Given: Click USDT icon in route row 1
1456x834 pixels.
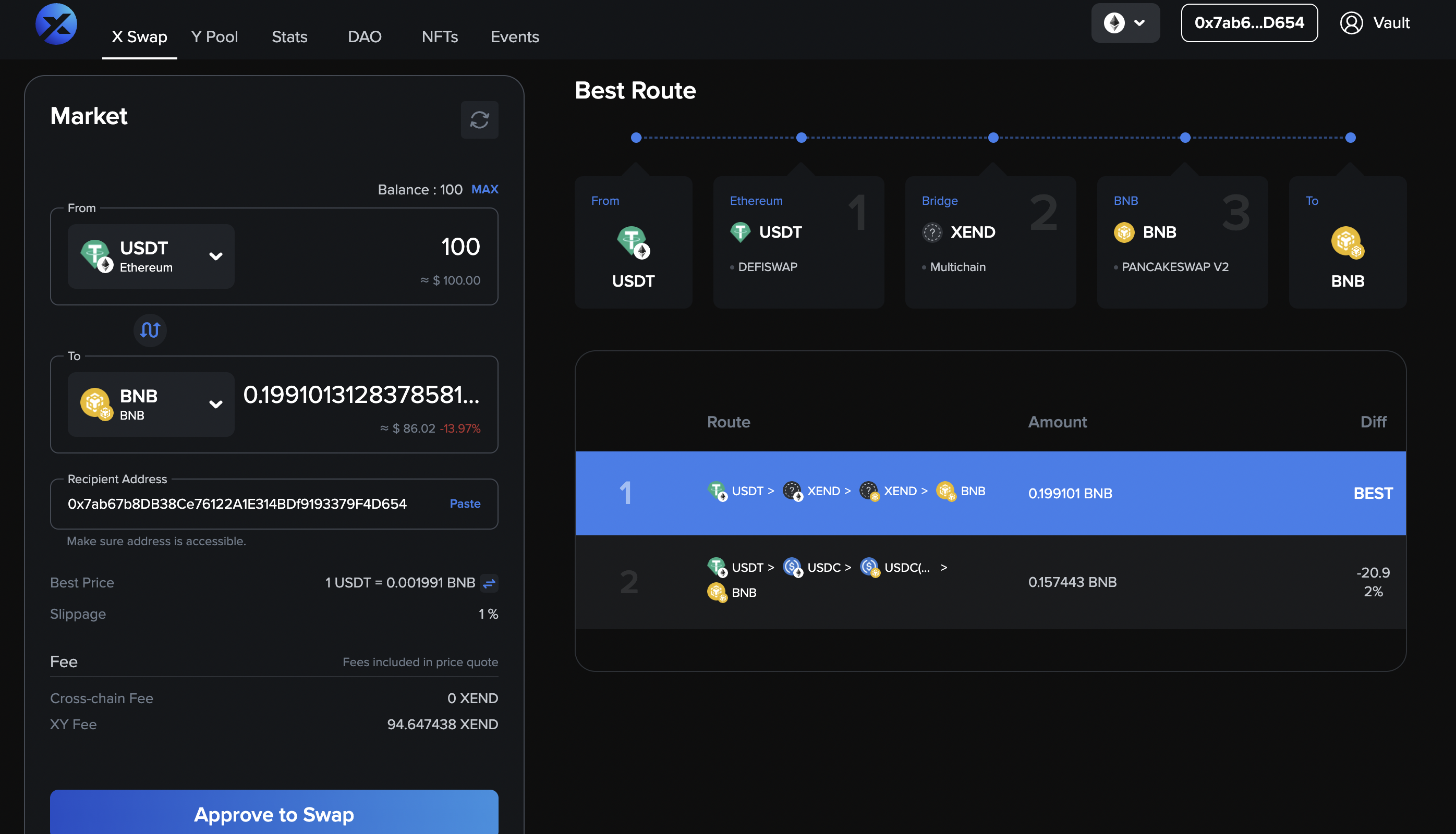Looking at the screenshot, I should pos(717,491).
